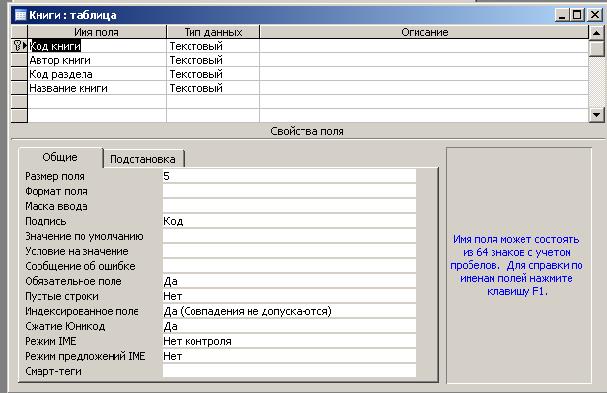Select the Автор книги field name cell
607x393 pixels.
pyautogui.click(x=97, y=60)
